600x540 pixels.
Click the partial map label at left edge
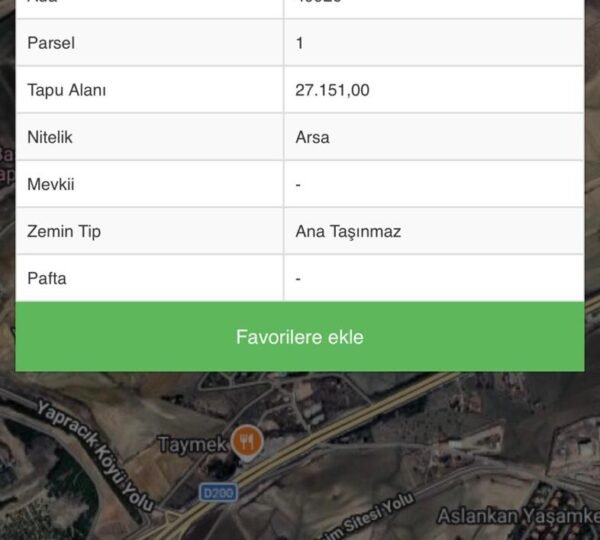pos(7,165)
